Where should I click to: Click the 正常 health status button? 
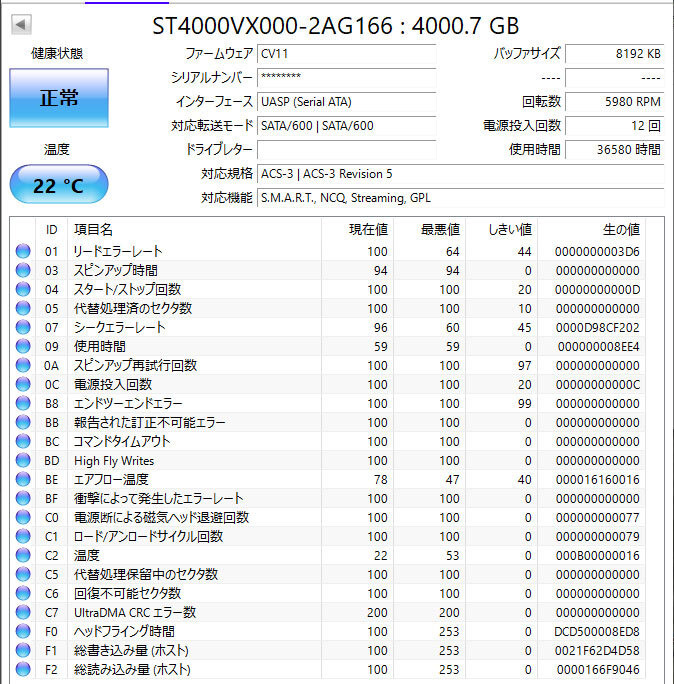click(59, 98)
